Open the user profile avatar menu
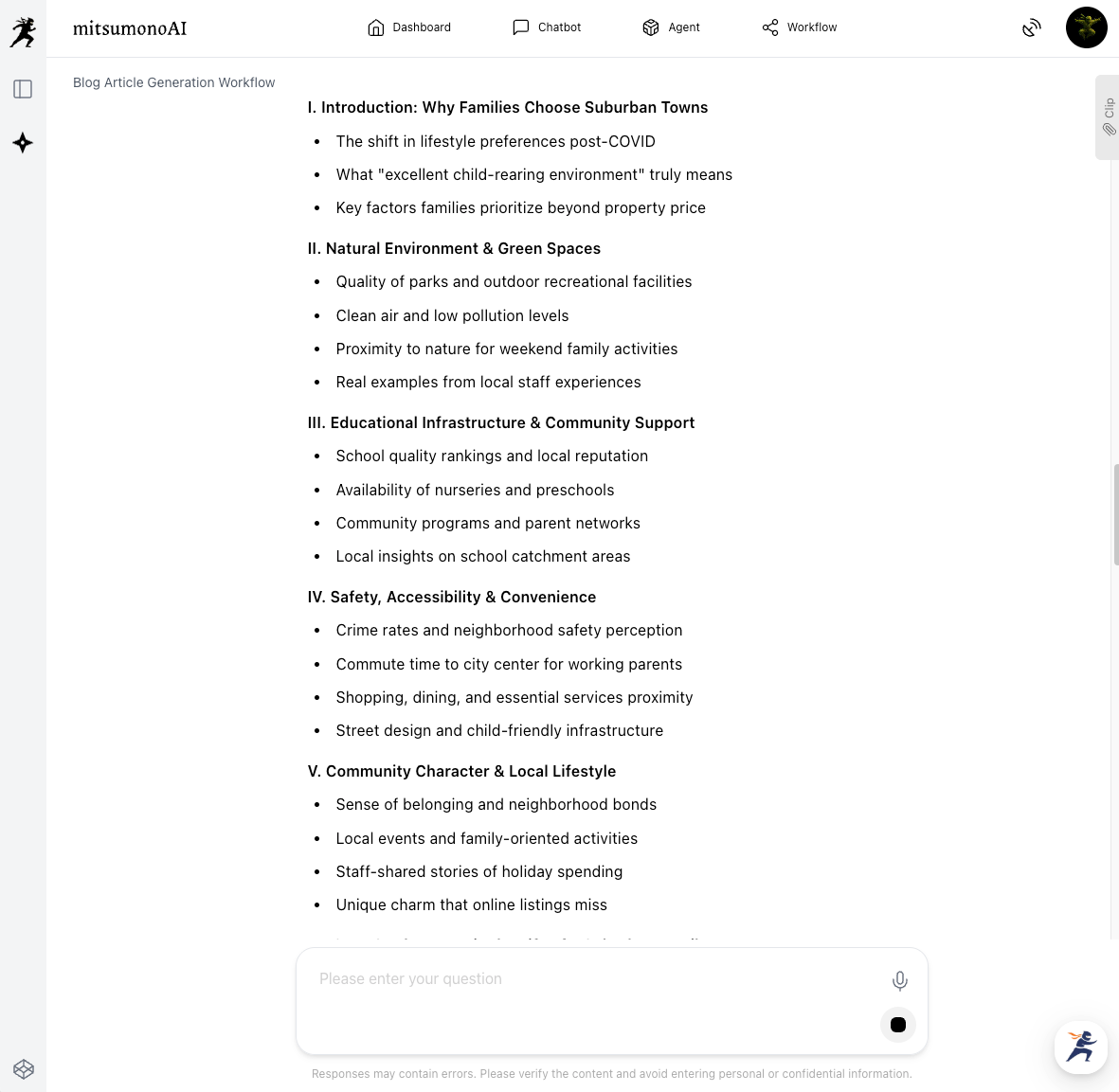This screenshot has width=1119, height=1092. pyautogui.click(x=1086, y=28)
